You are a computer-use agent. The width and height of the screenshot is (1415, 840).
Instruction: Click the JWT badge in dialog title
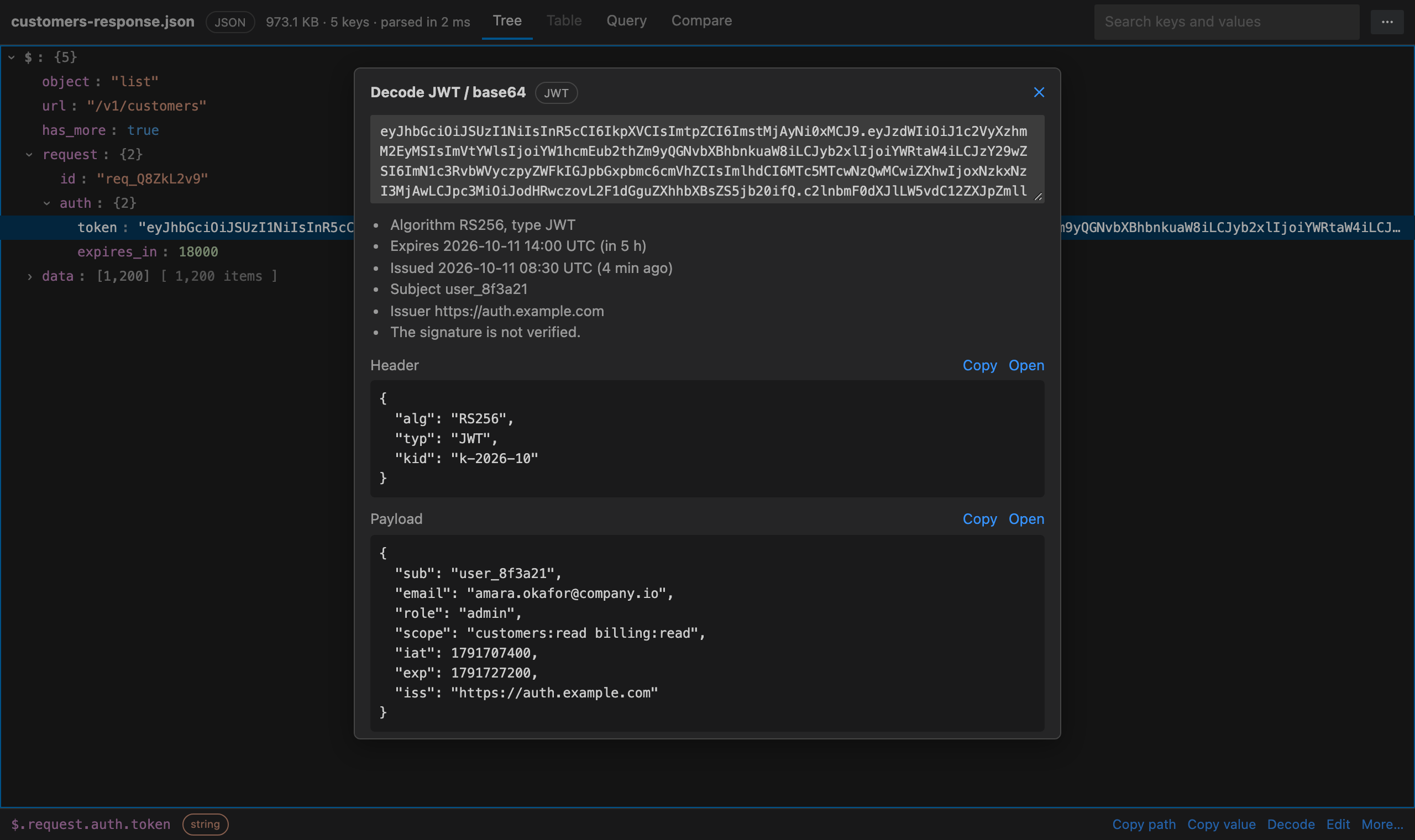(556, 93)
